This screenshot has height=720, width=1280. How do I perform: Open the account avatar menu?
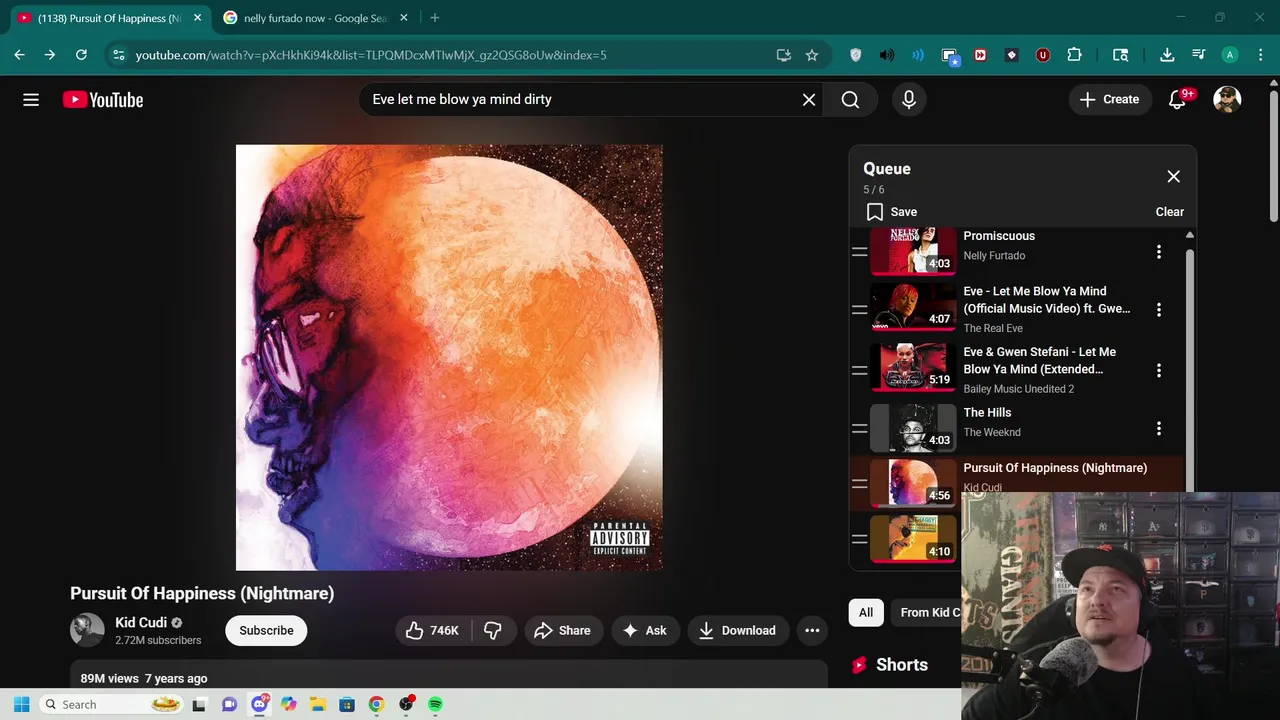[x=1227, y=100]
